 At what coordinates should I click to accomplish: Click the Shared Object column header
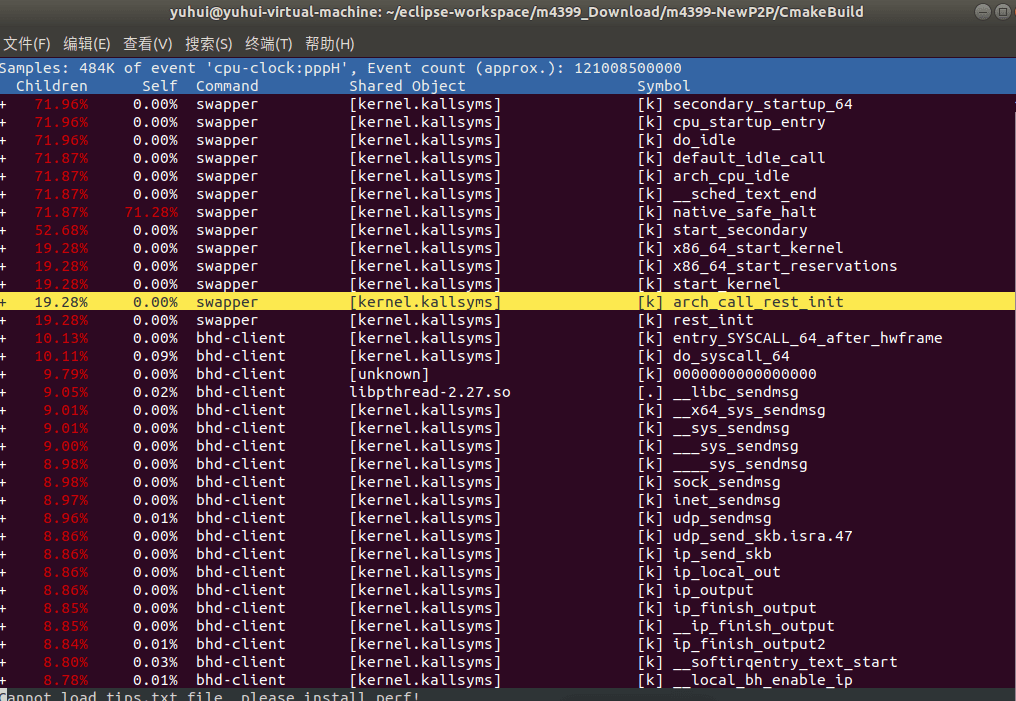click(408, 86)
